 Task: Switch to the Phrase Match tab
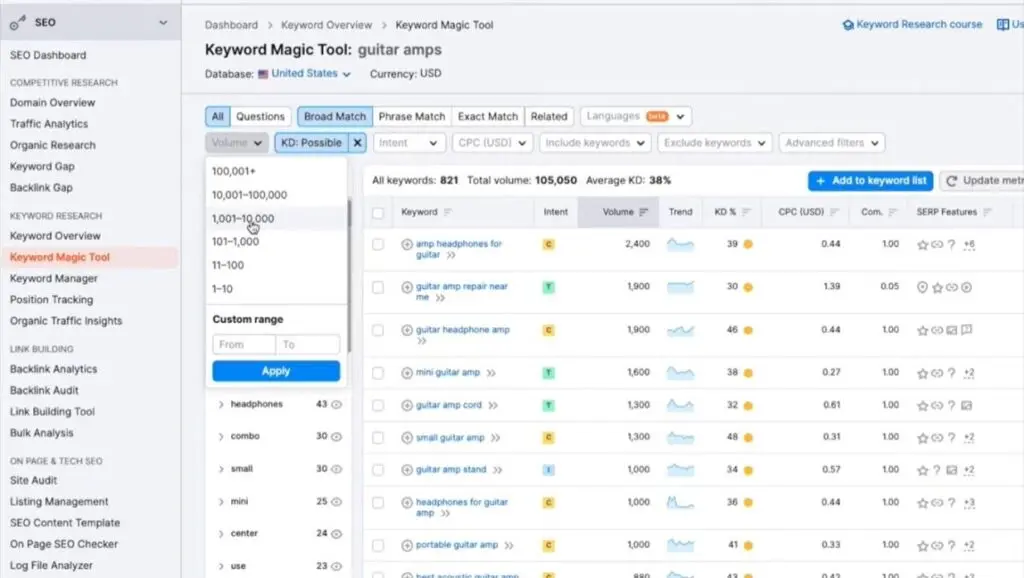point(411,116)
